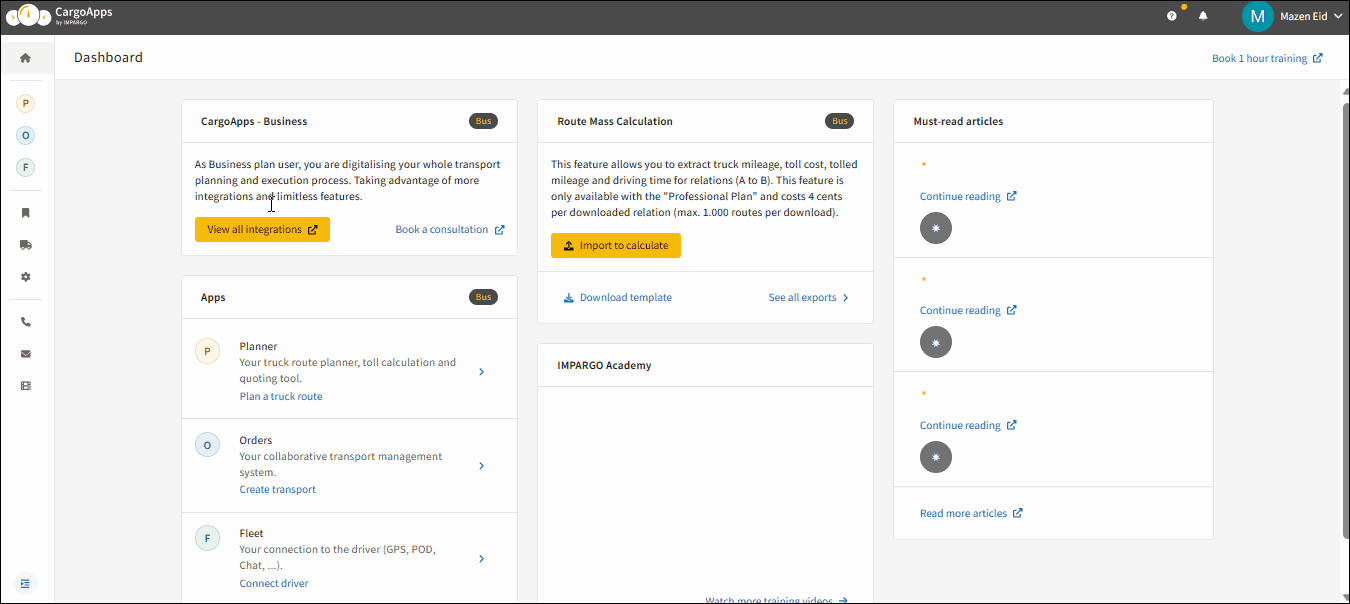Click the Connect driver link
The height and width of the screenshot is (604, 1350).
(274, 583)
